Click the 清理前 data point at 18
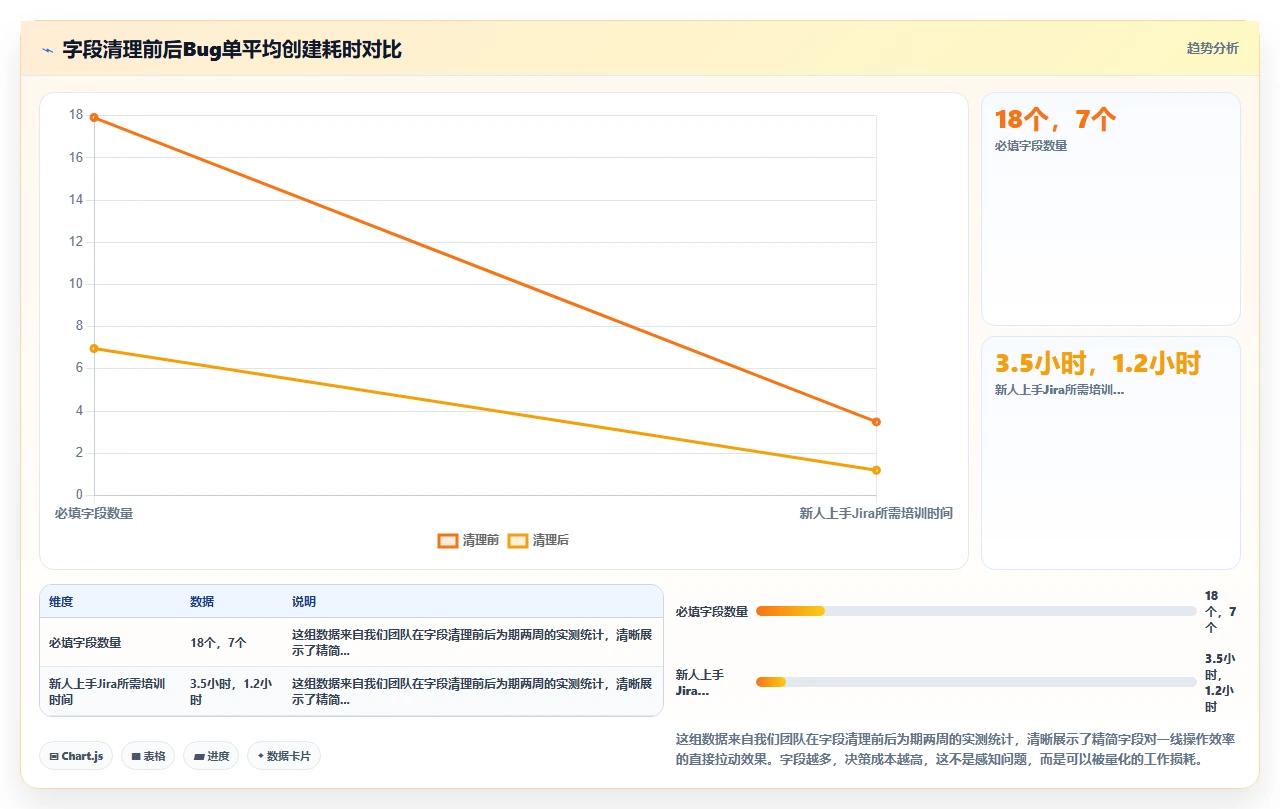The image size is (1280, 809). [x=94, y=117]
